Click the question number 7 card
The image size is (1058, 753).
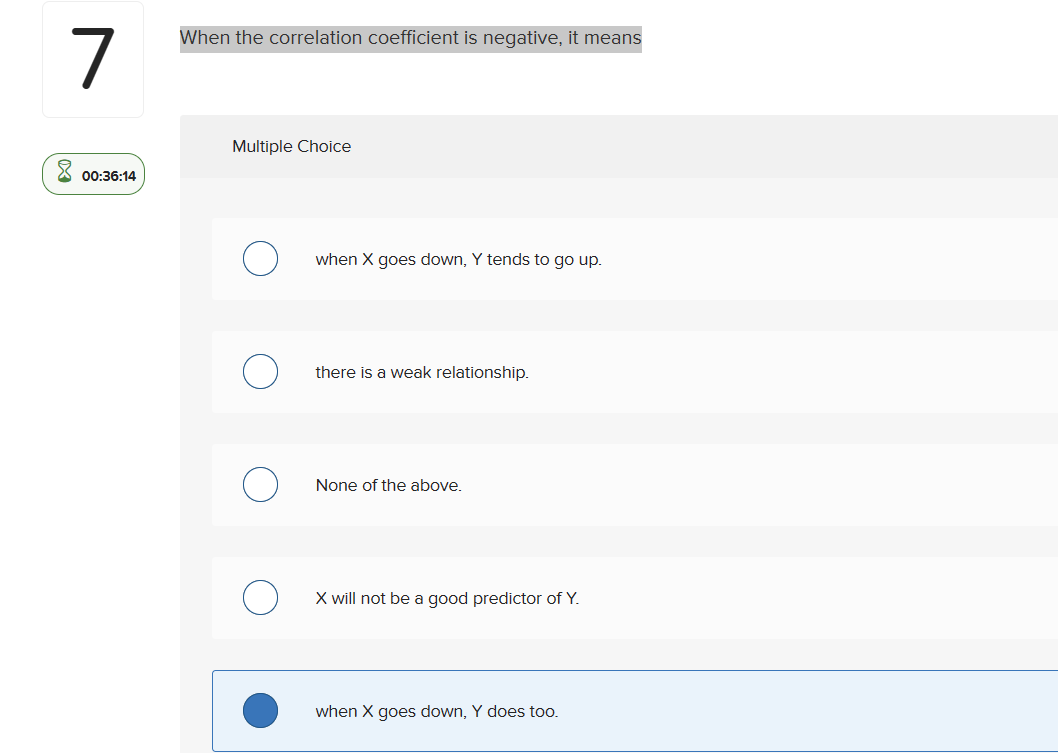click(93, 59)
